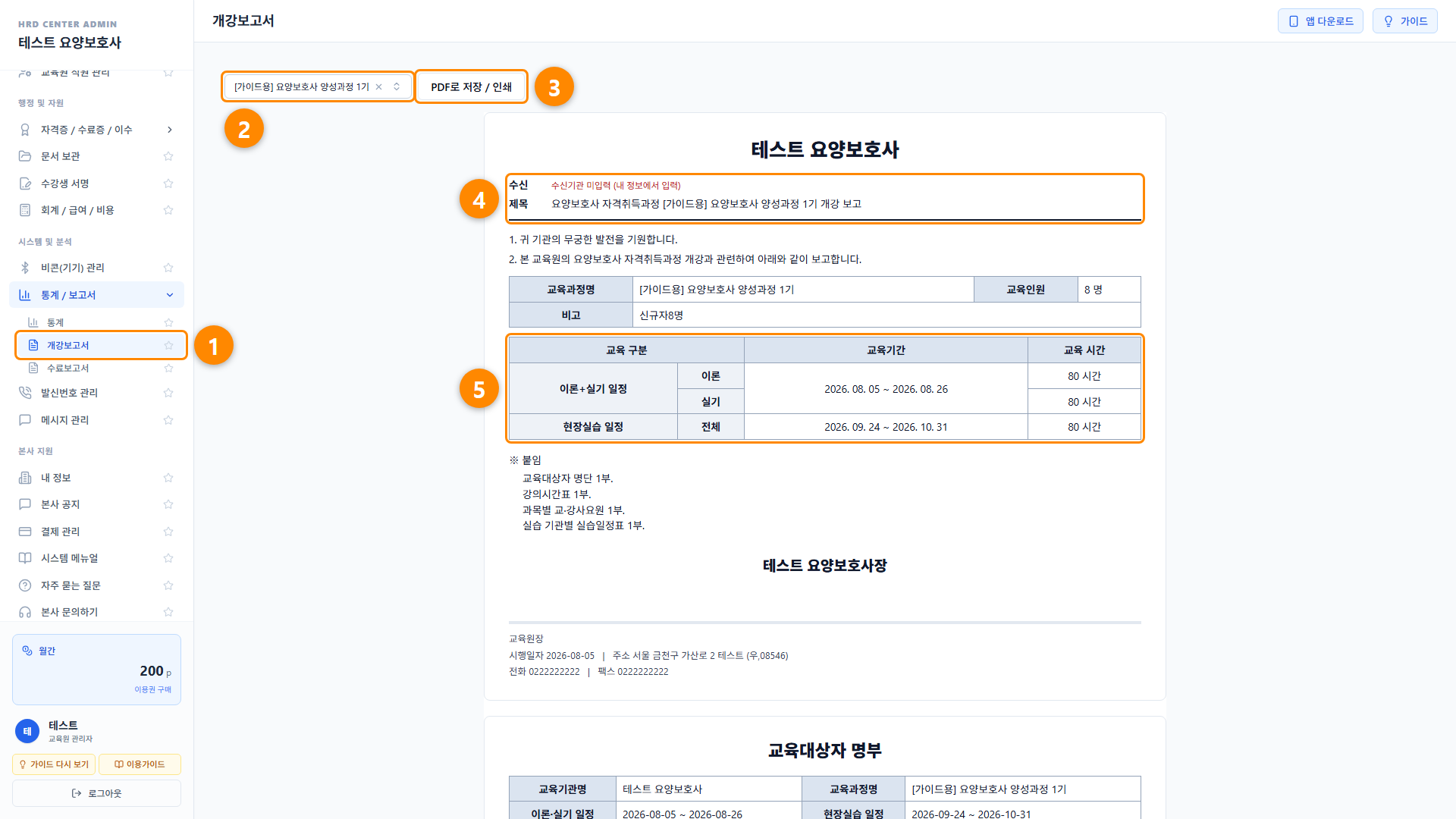Click the 본사 공지 speech icon
Screen dimensions: 1456x819
click(x=25, y=504)
